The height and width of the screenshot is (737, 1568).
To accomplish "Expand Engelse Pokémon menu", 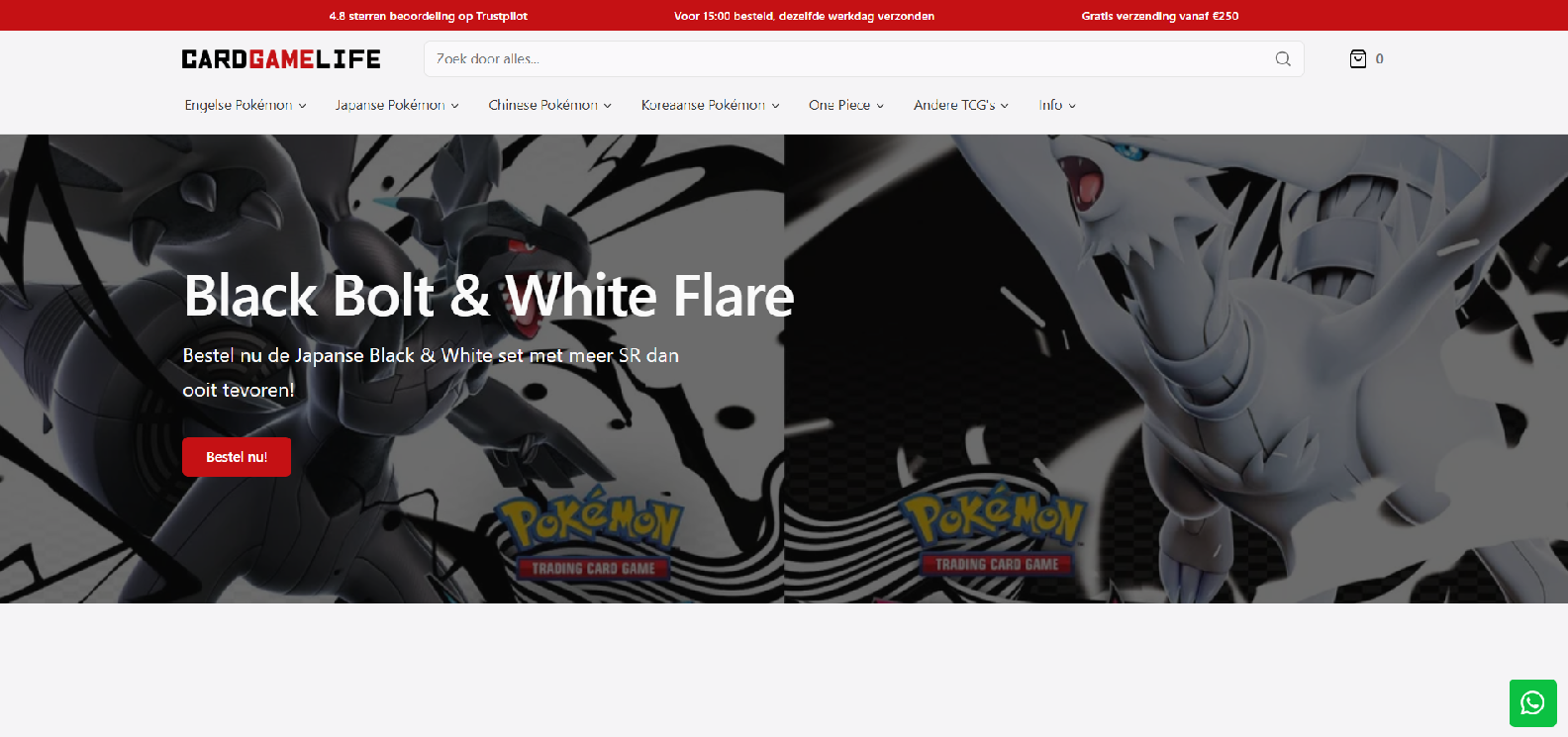I will [x=245, y=105].
